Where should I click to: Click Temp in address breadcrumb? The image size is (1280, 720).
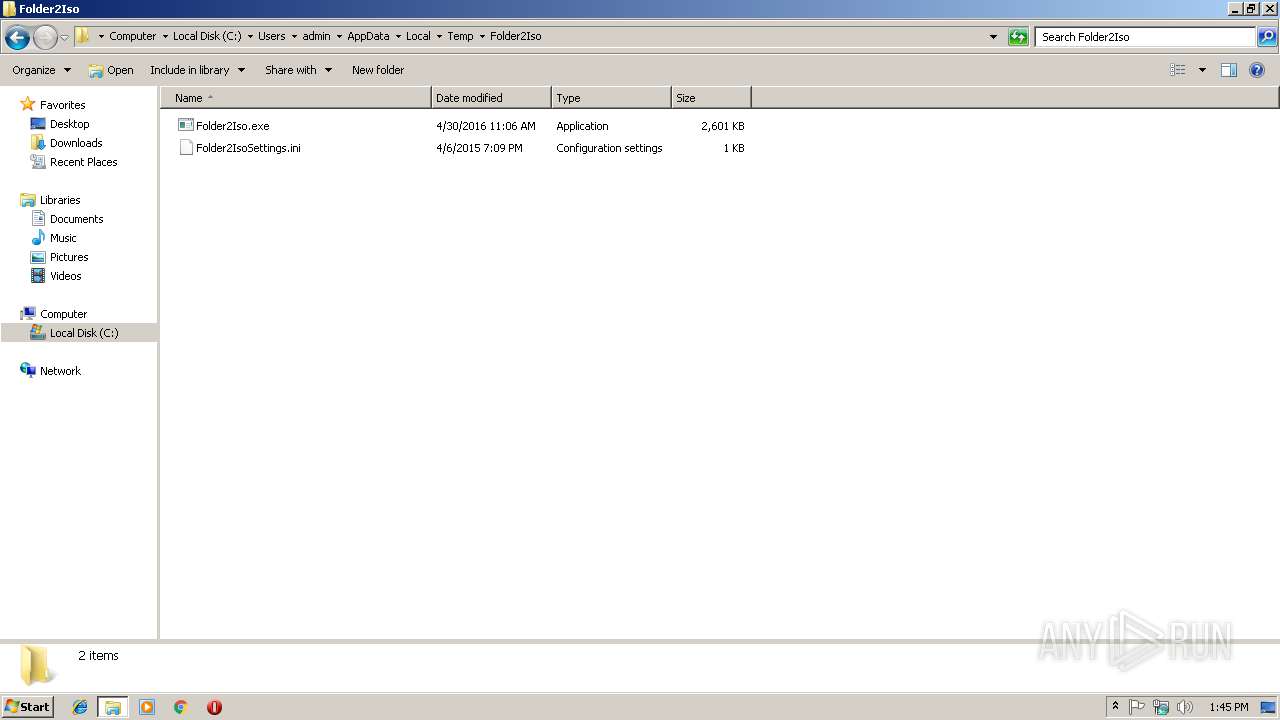[460, 36]
